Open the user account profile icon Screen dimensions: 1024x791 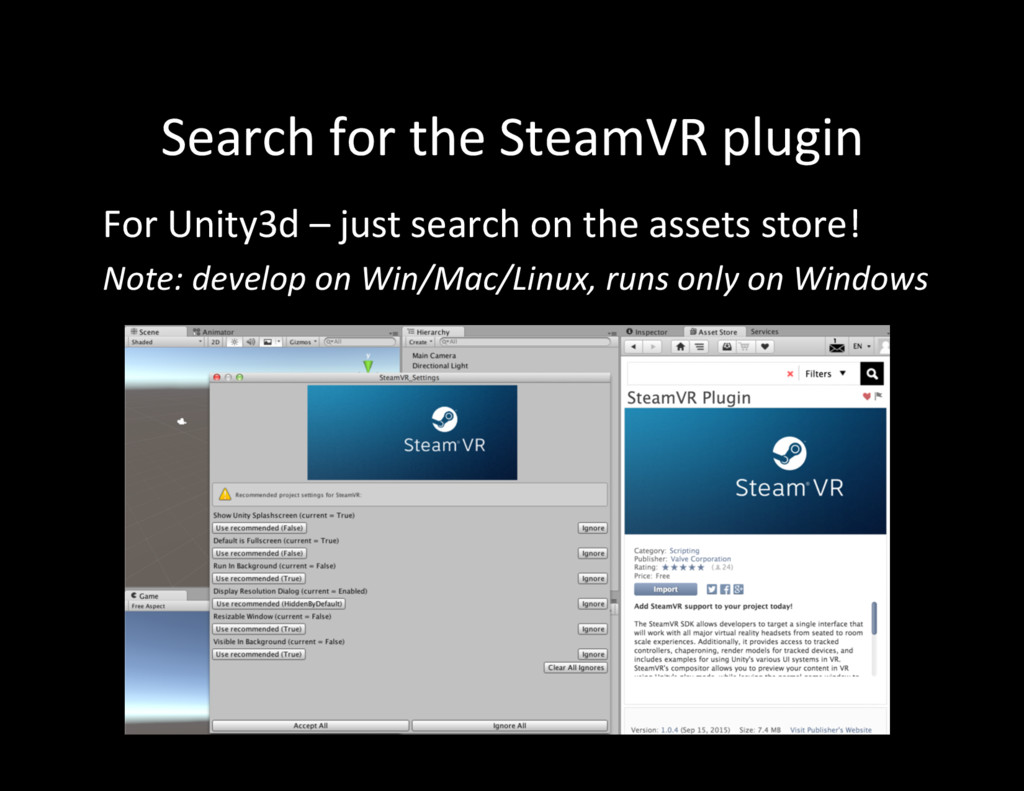click(x=884, y=346)
